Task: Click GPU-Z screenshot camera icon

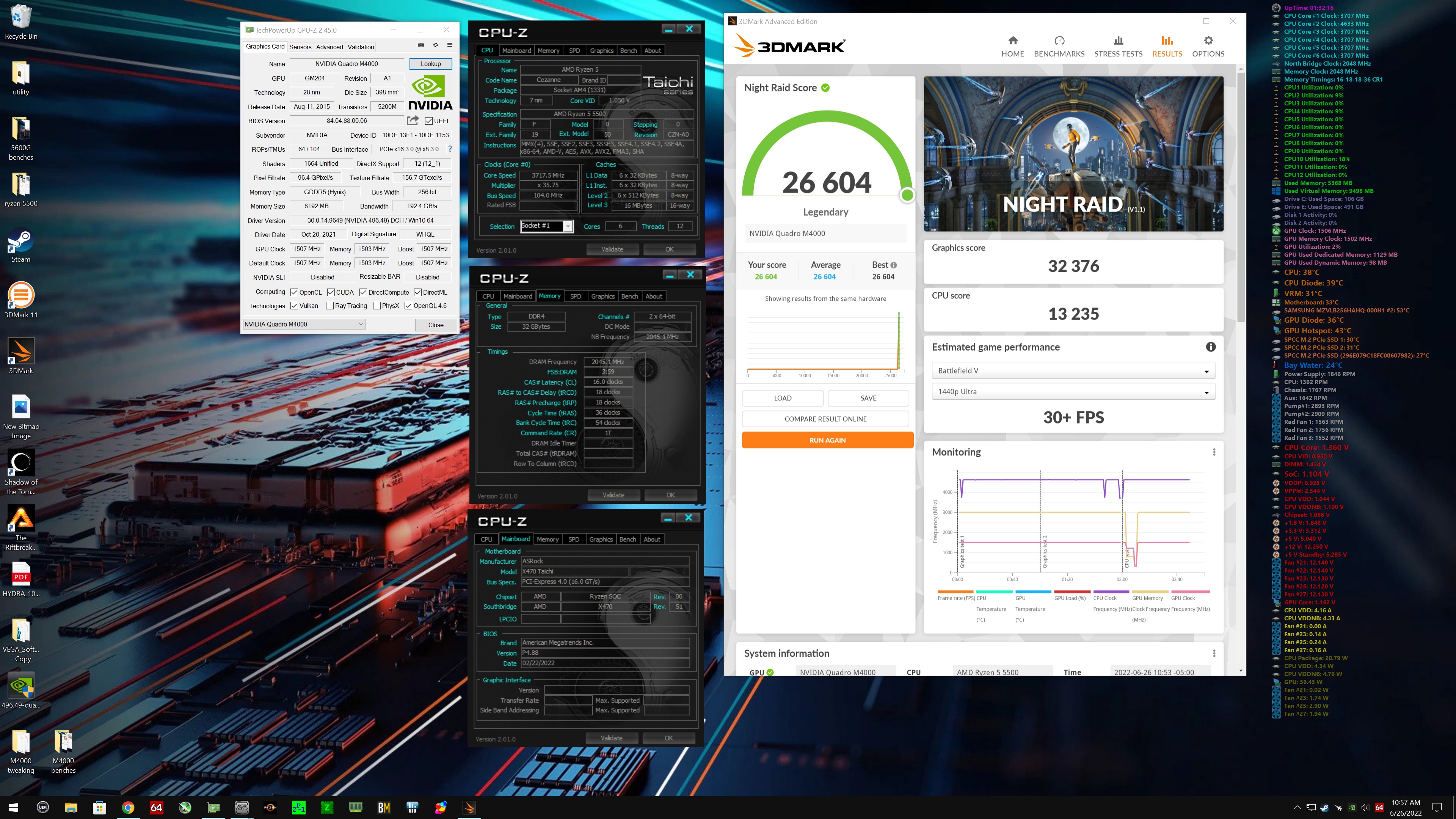Action: 420,45
